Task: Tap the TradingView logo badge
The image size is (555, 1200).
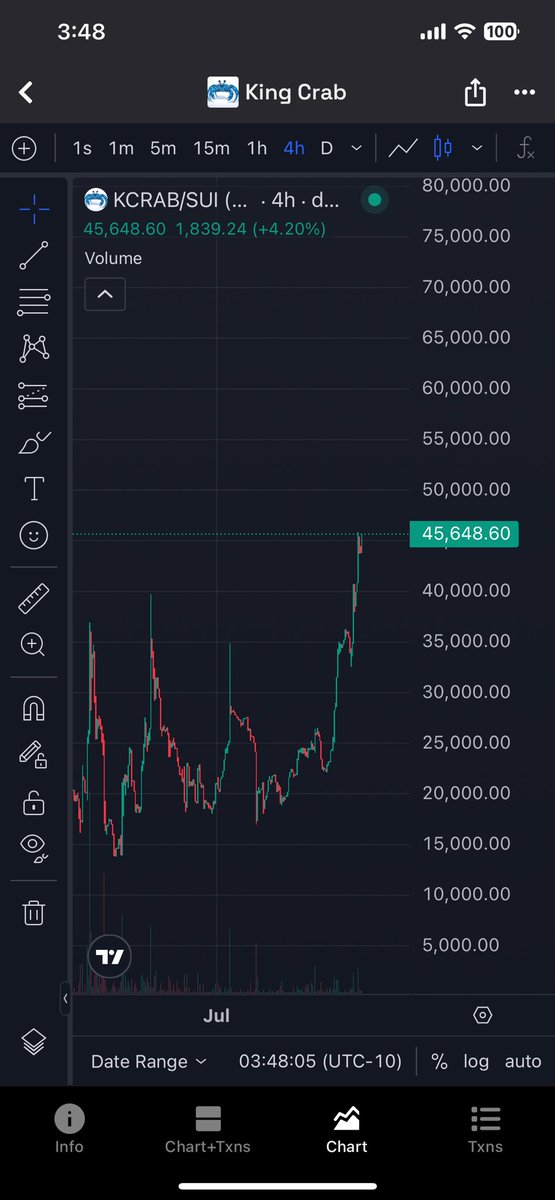Action: 110,957
